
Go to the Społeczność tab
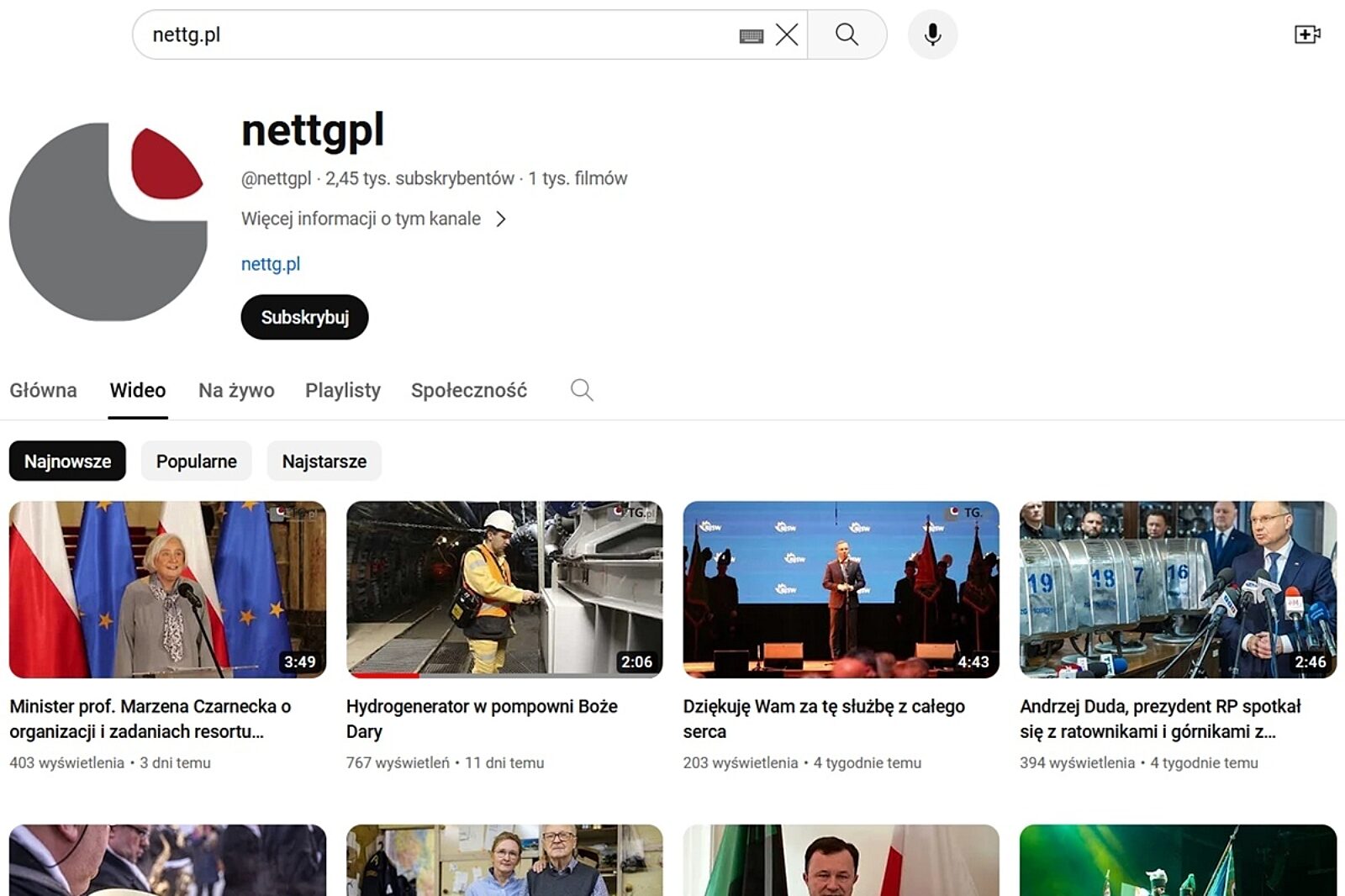tap(468, 390)
